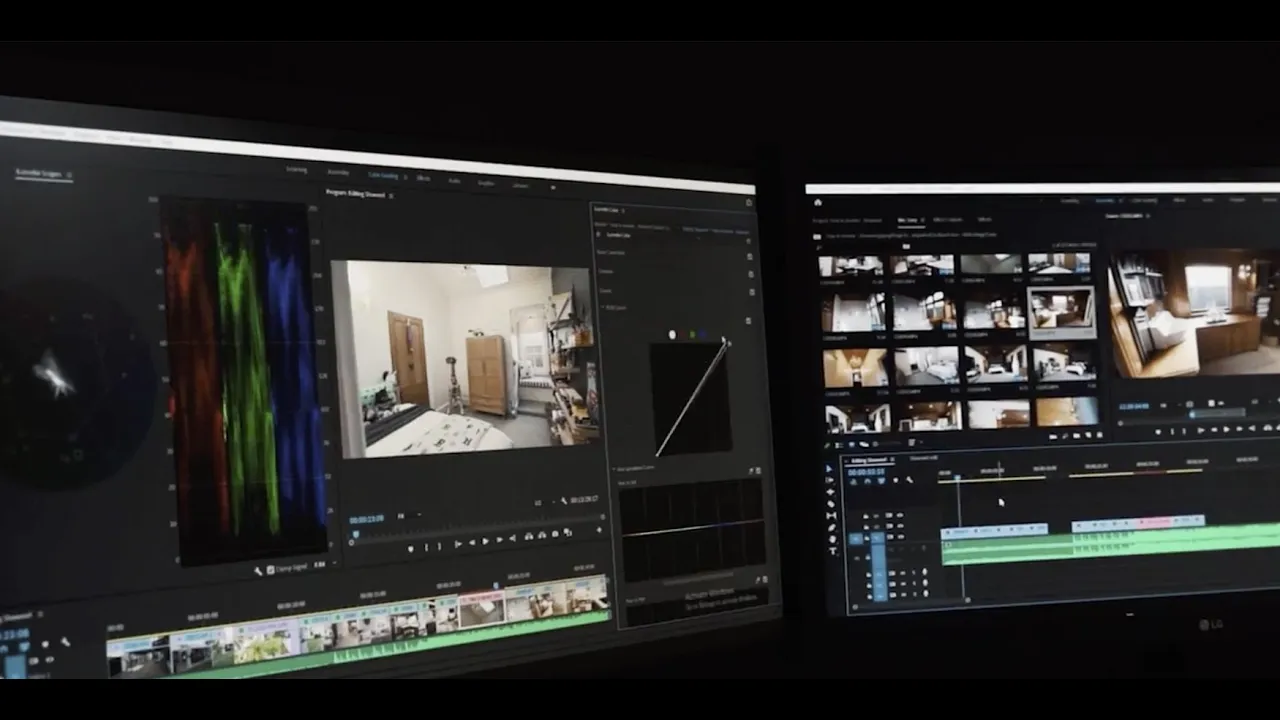Viewport: 1280px width, 720px height.
Task: Select the Razor tool
Action: point(831,504)
